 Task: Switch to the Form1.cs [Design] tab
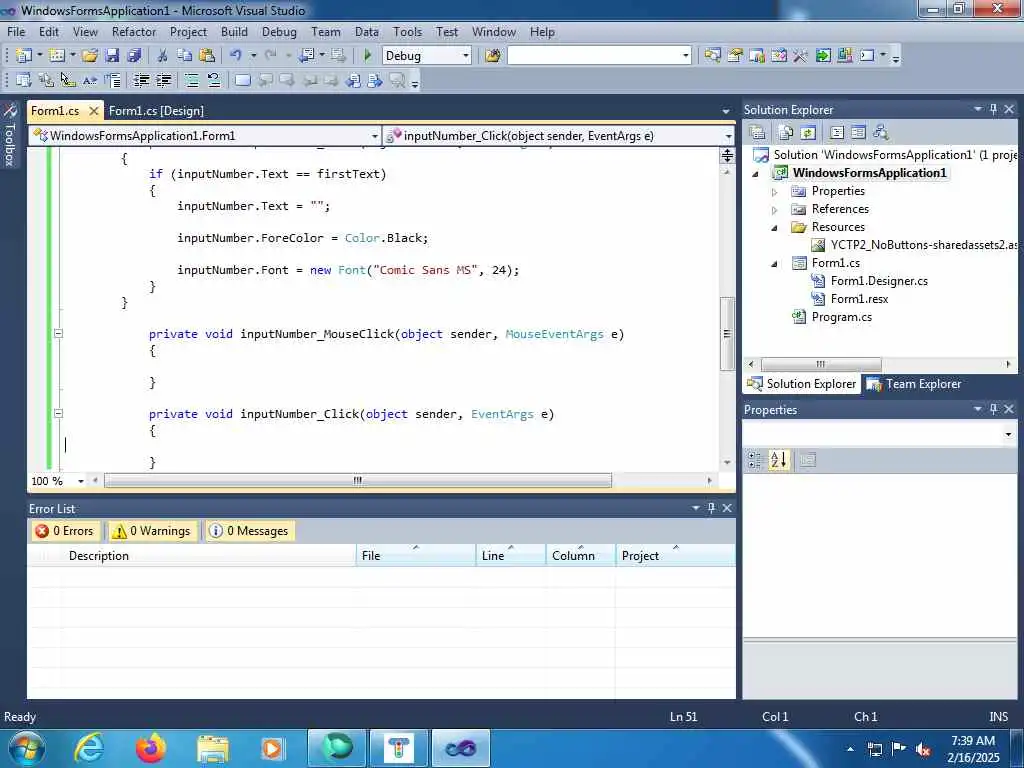(x=156, y=111)
